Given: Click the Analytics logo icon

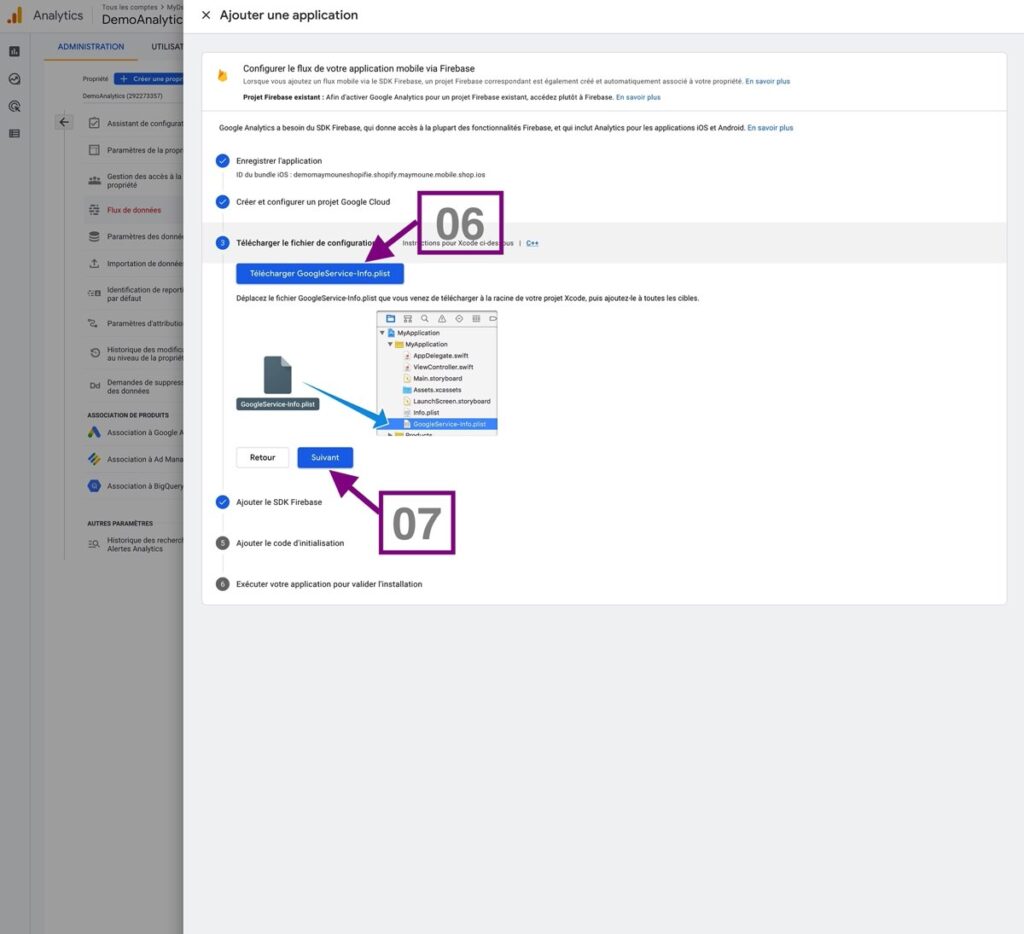Looking at the screenshot, I should 14,15.
